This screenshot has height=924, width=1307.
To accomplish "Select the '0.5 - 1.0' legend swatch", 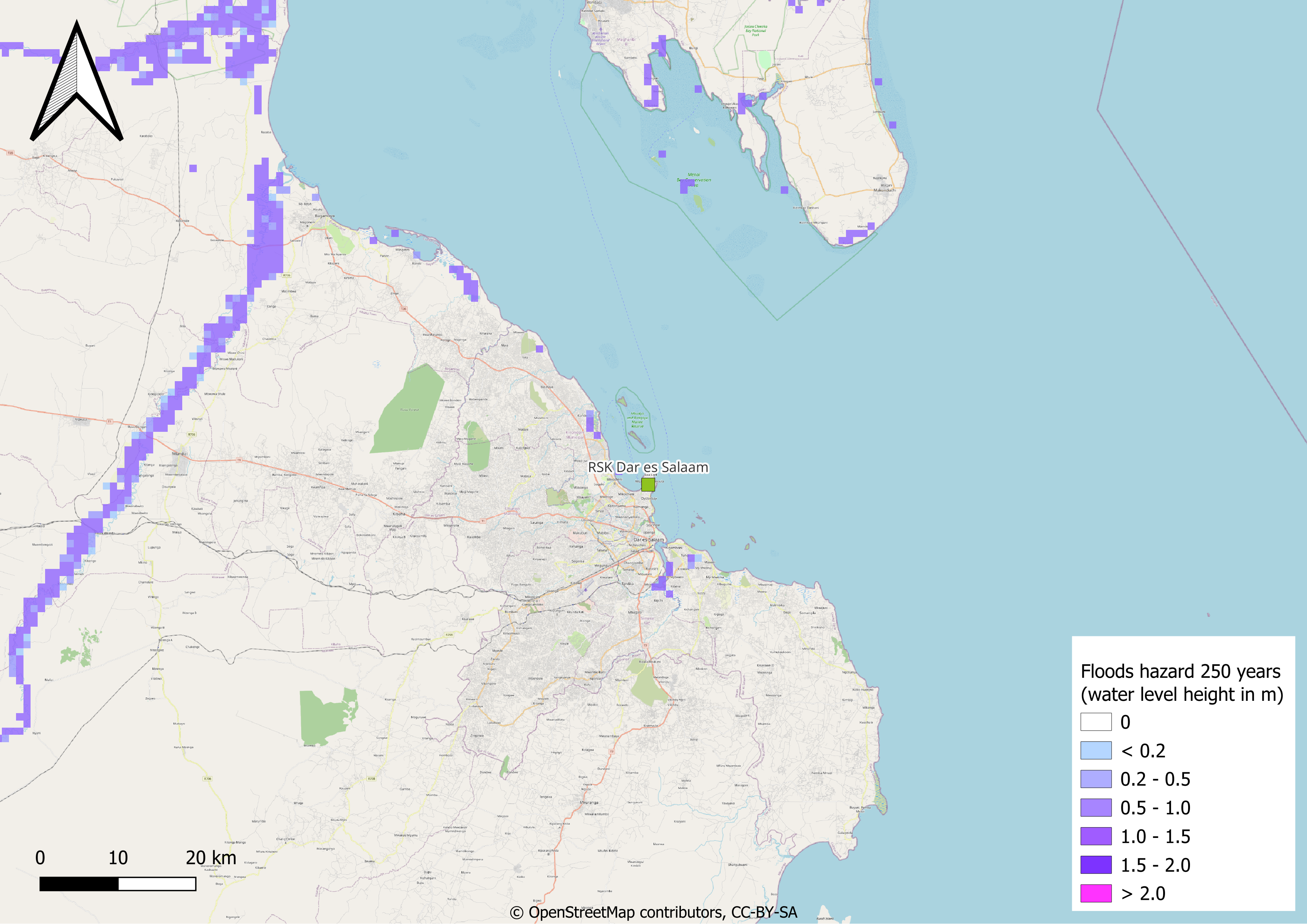I will point(1096,807).
